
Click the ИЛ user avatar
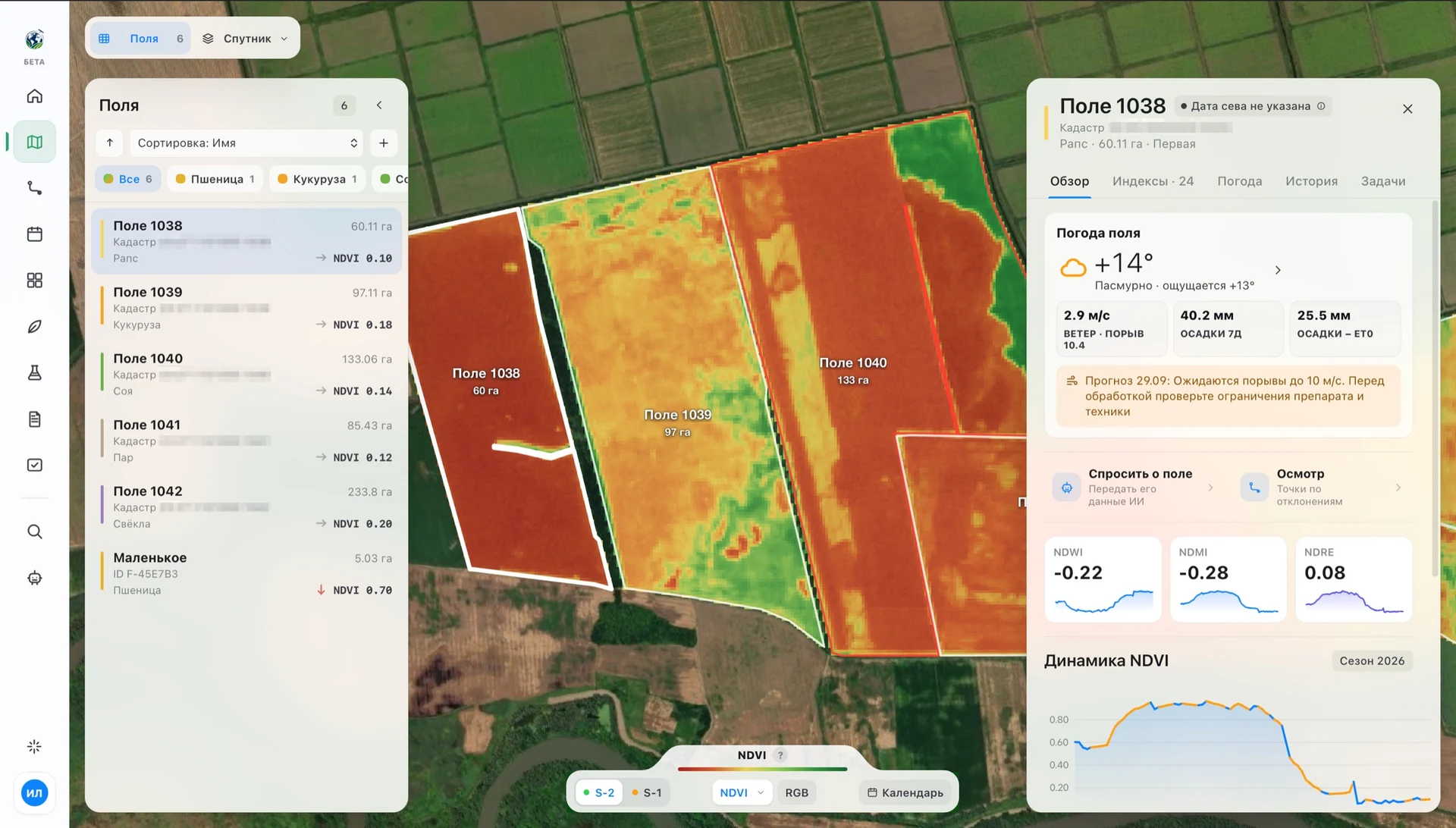click(34, 793)
